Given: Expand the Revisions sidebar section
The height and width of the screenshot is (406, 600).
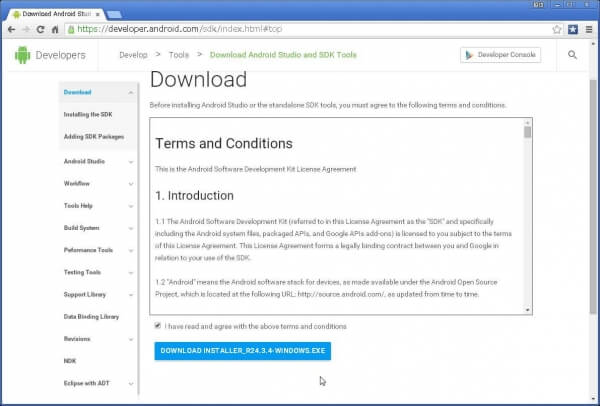Looking at the screenshot, I should click(131, 339).
